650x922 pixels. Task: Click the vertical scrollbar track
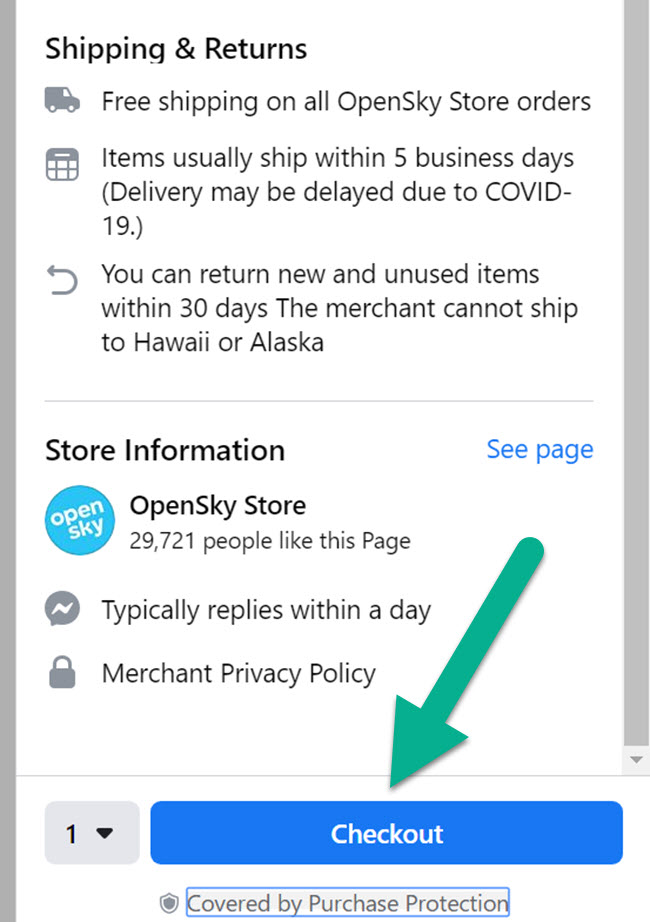(x=635, y=400)
